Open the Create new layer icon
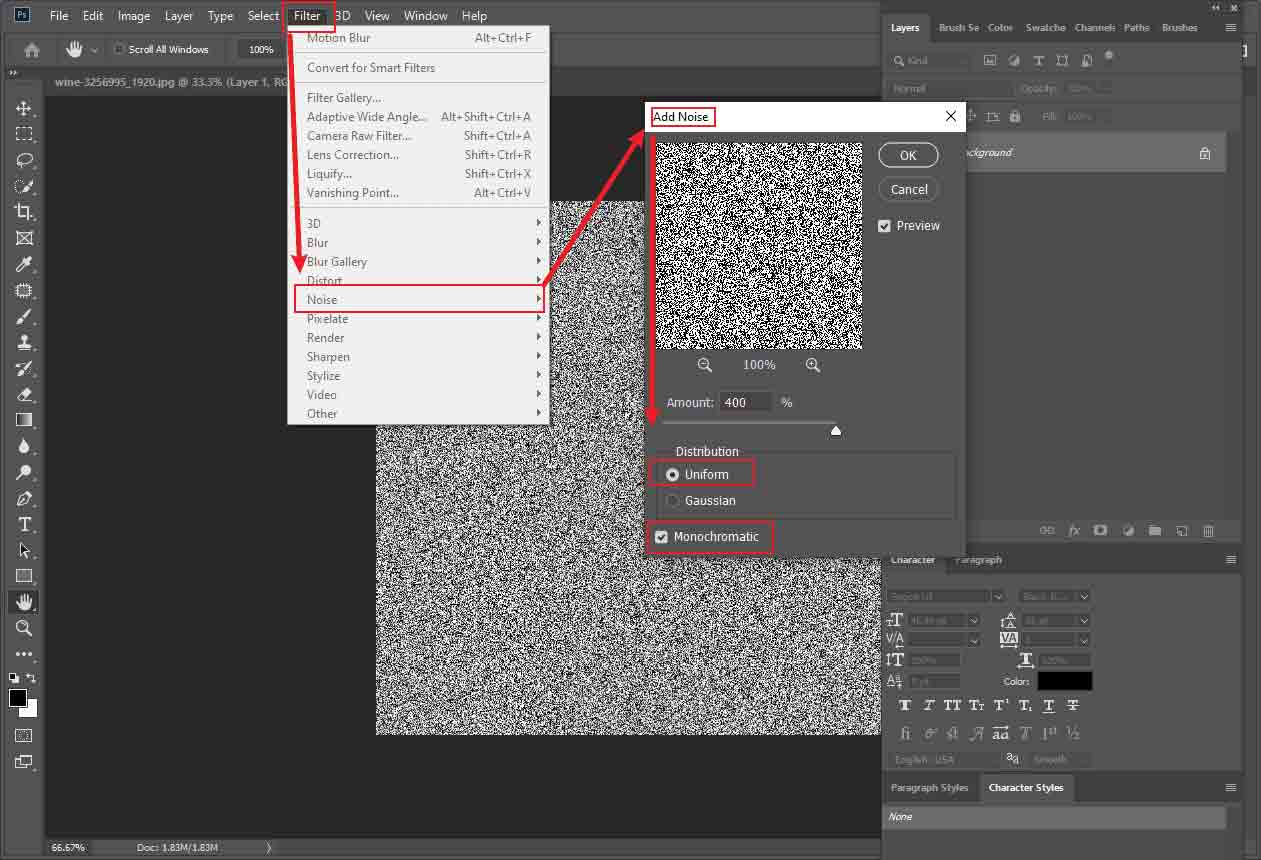Viewport: 1261px width, 860px height. 1181,530
